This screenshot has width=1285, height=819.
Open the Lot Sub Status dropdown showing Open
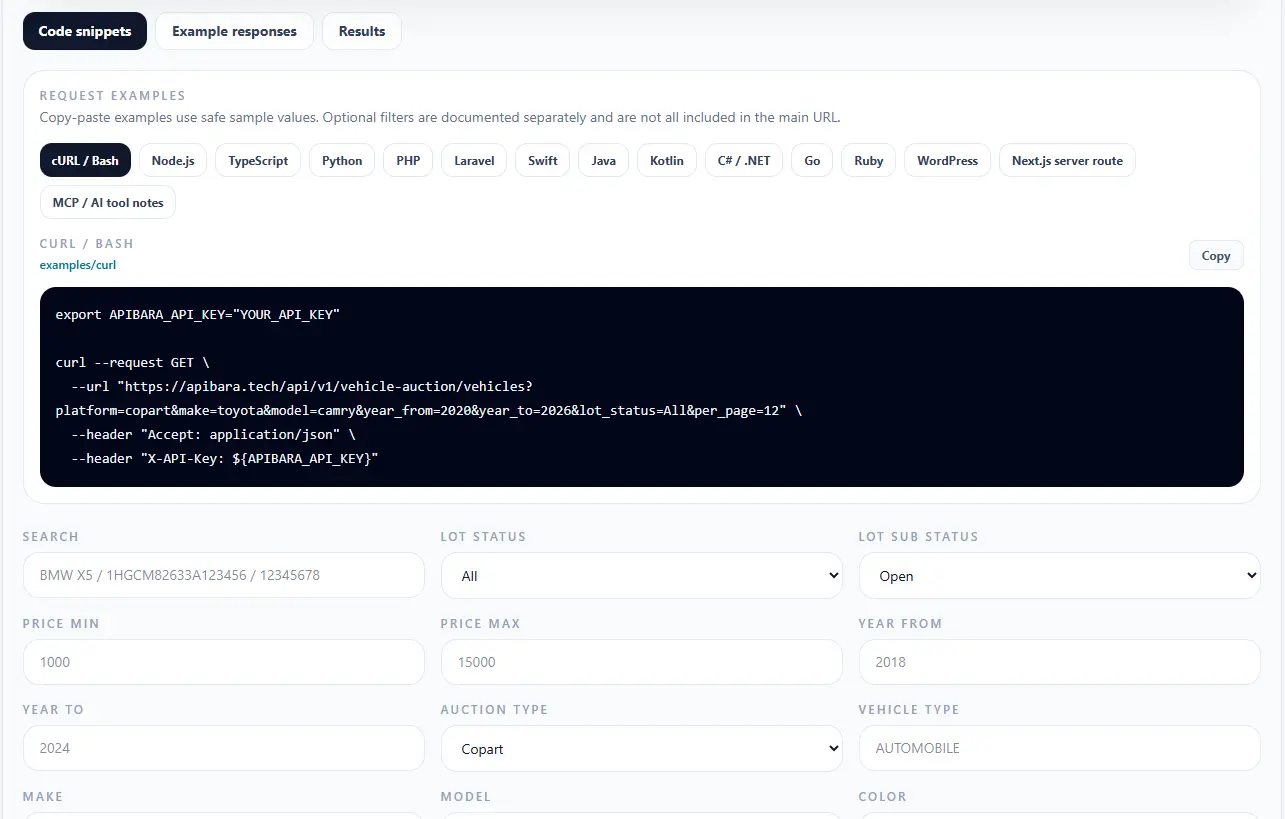[x=1059, y=575]
